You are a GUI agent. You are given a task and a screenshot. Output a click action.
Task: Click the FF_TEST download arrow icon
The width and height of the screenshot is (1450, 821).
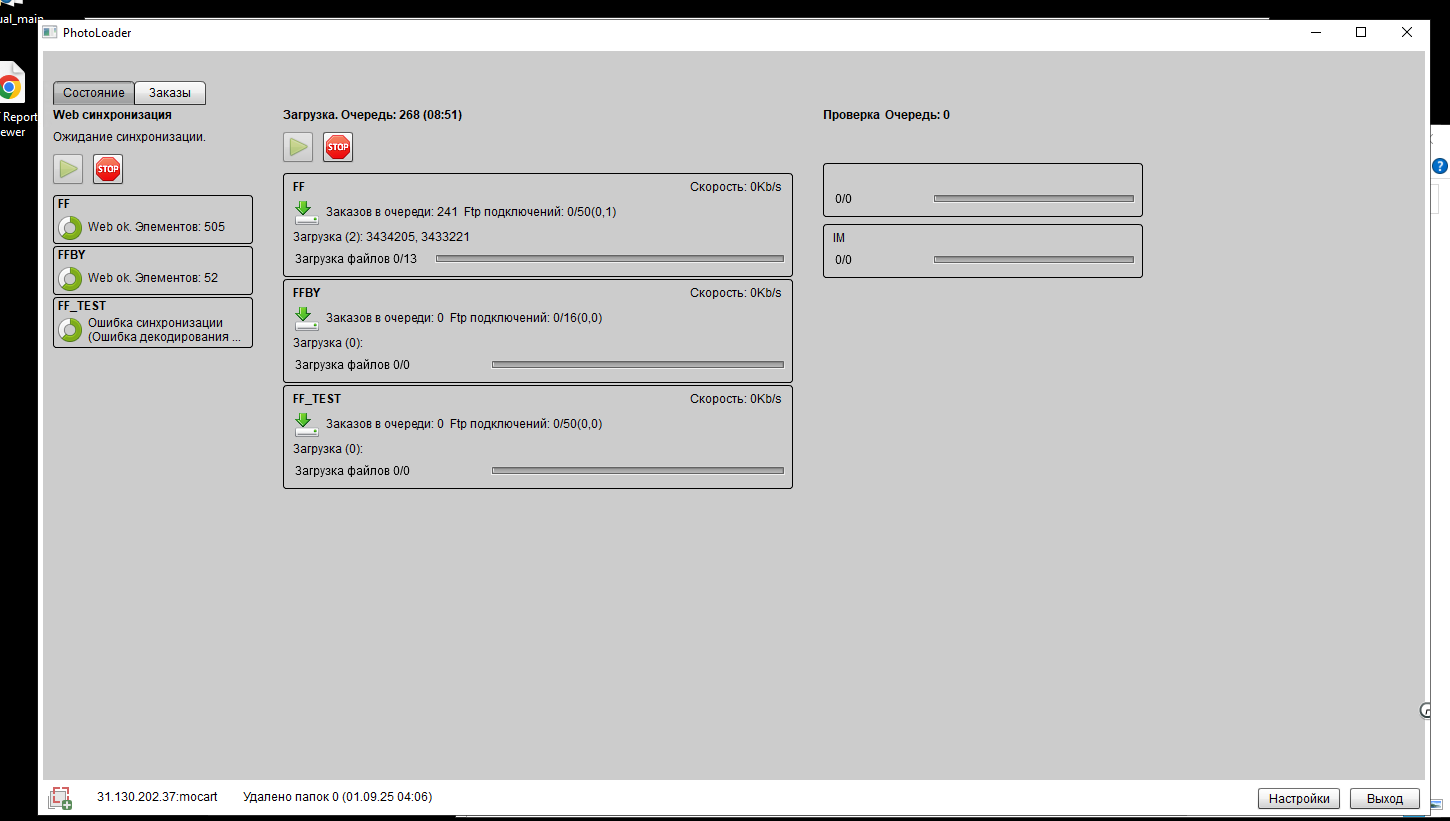[306, 424]
